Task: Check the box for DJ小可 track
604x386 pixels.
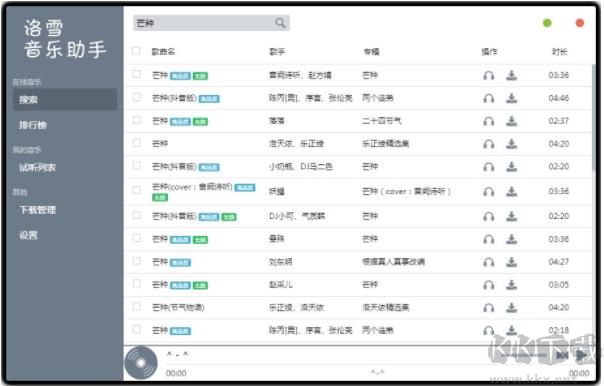Action: click(x=137, y=215)
